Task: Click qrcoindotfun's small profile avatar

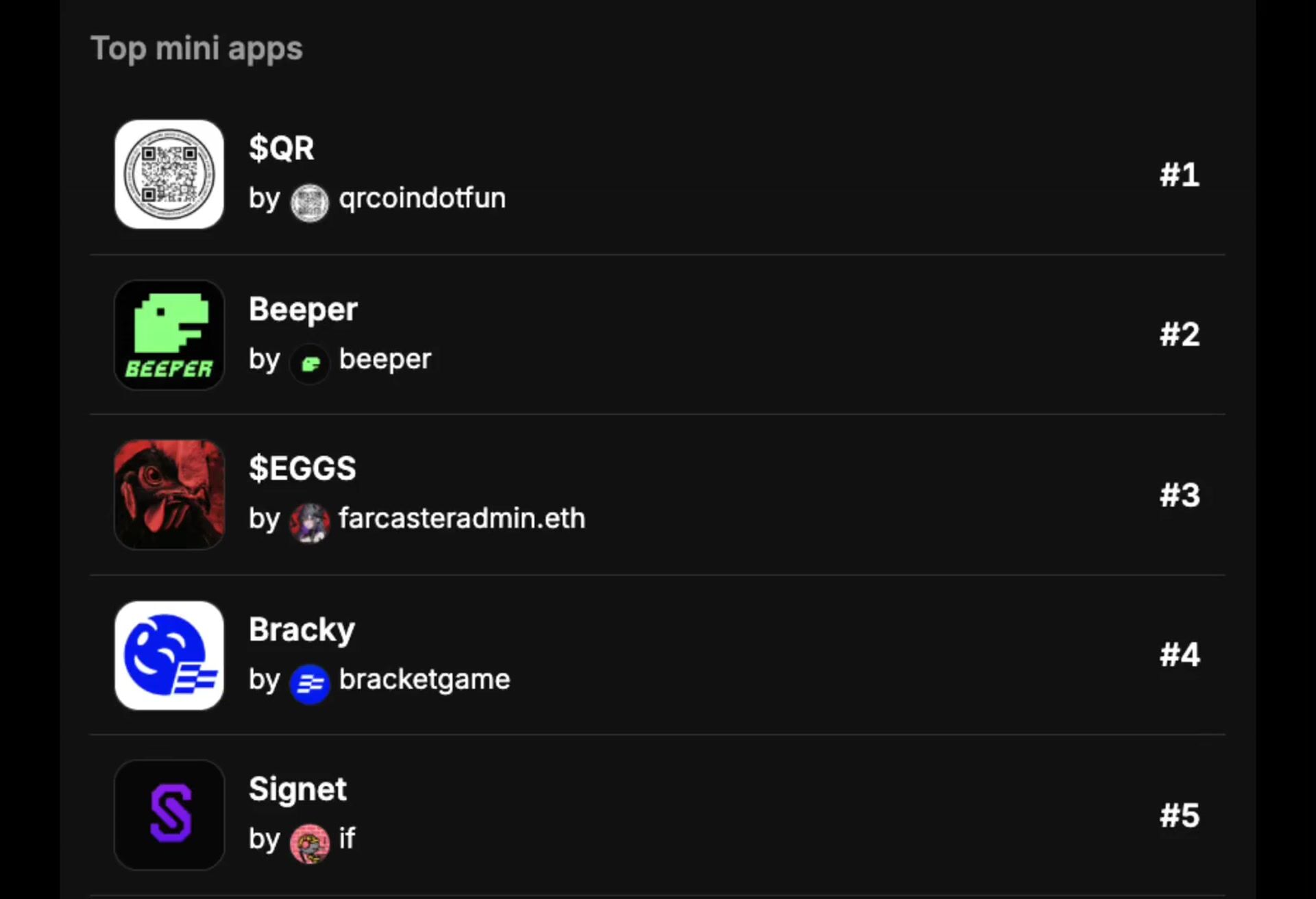Action: 310,203
